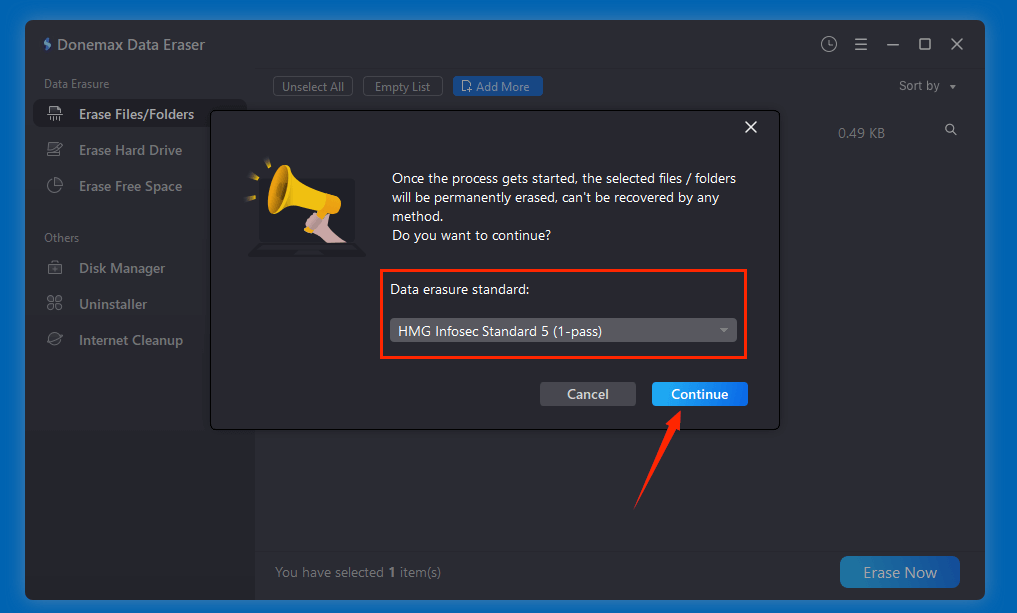
Task: Click the Uninstaller icon
Action: pos(56,304)
